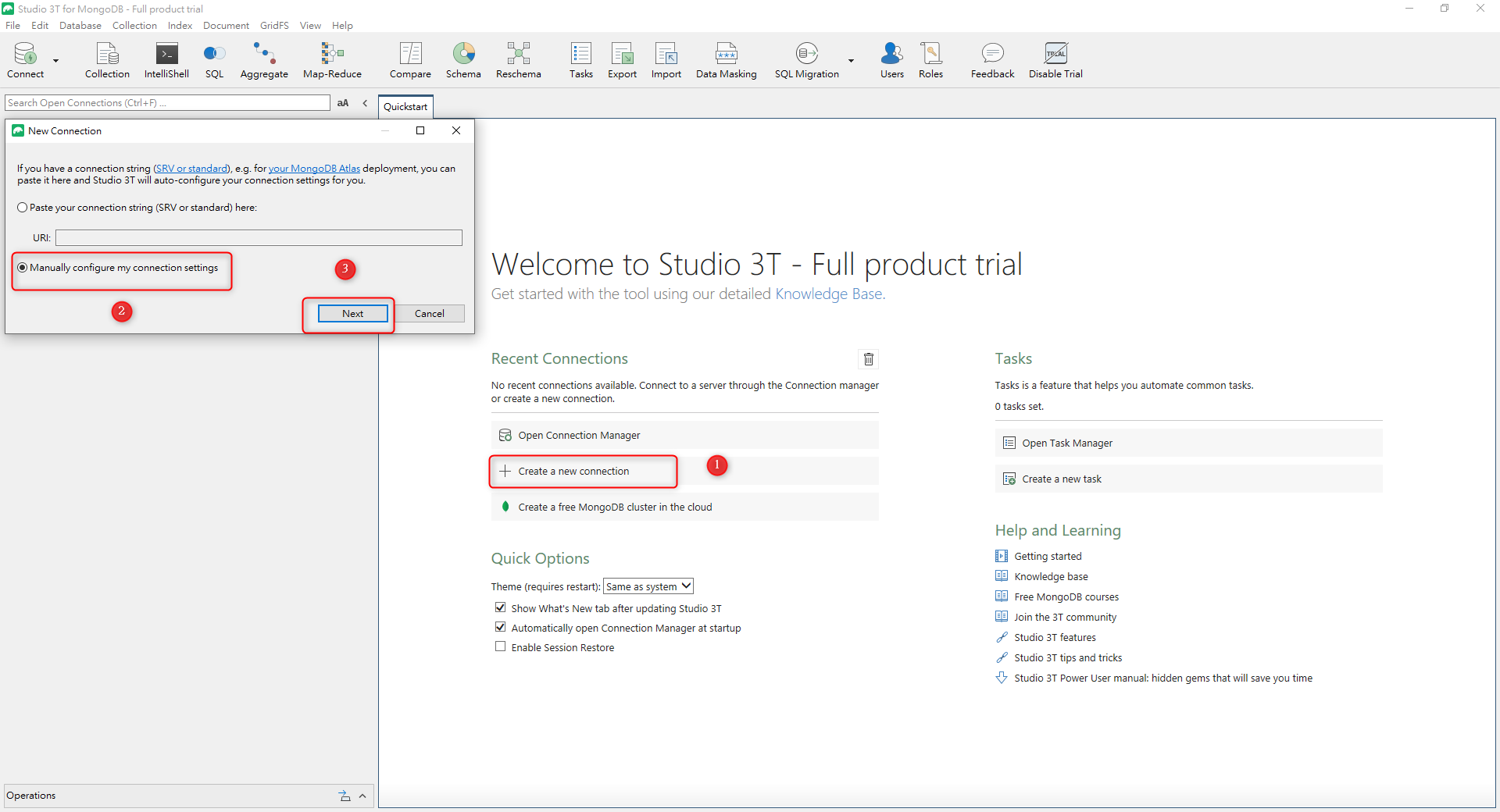Viewport: 1500px width, 812px height.
Task: Open the Schema explorer
Action: tap(463, 60)
